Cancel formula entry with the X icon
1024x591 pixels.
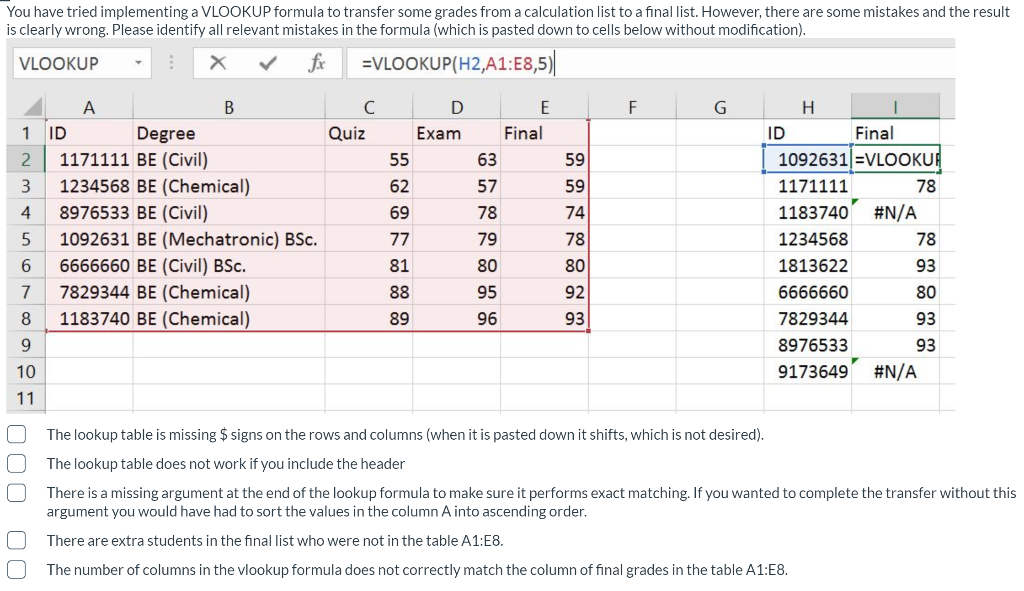tap(218, 62)
